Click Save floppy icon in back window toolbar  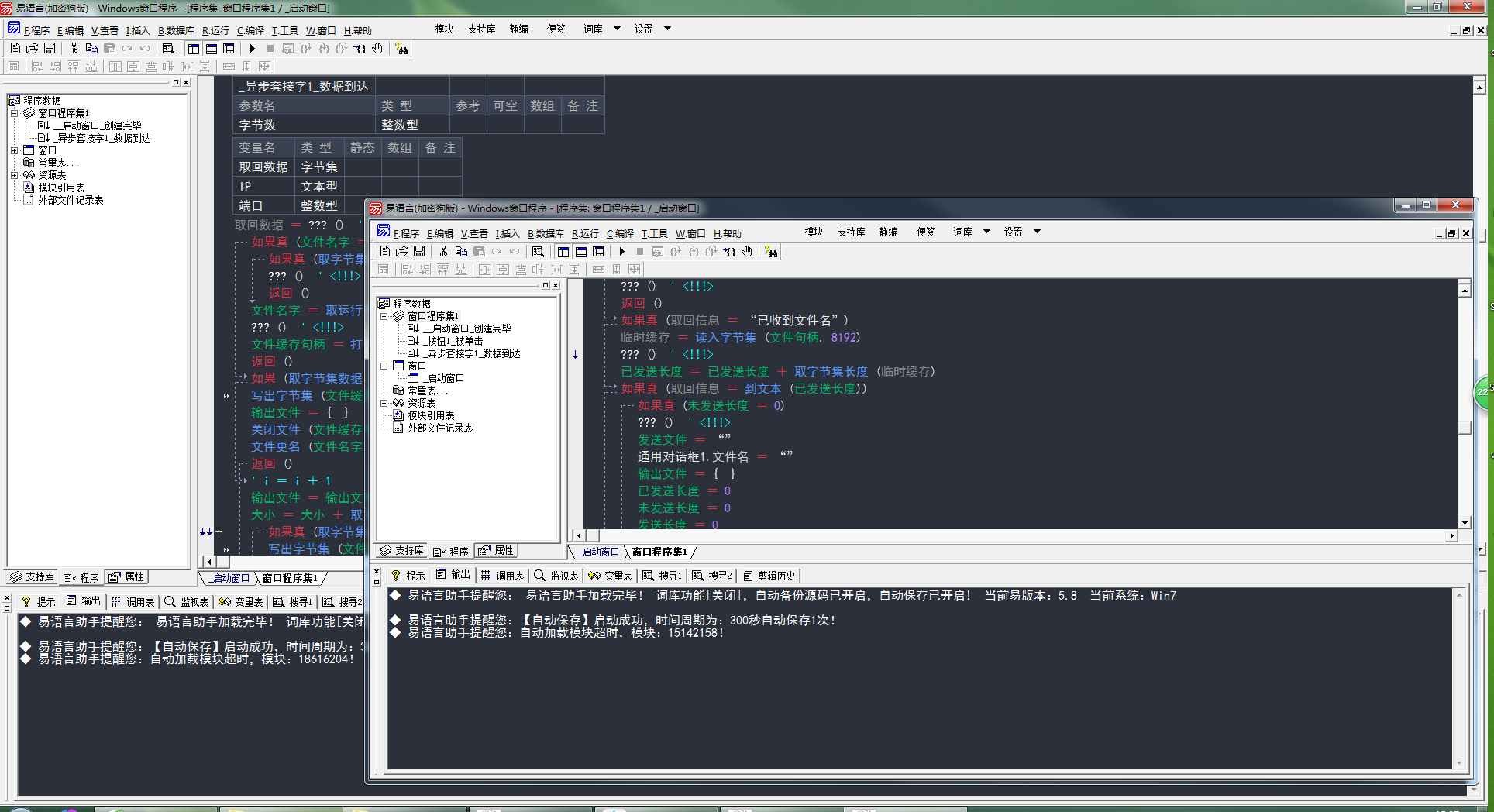50,48
